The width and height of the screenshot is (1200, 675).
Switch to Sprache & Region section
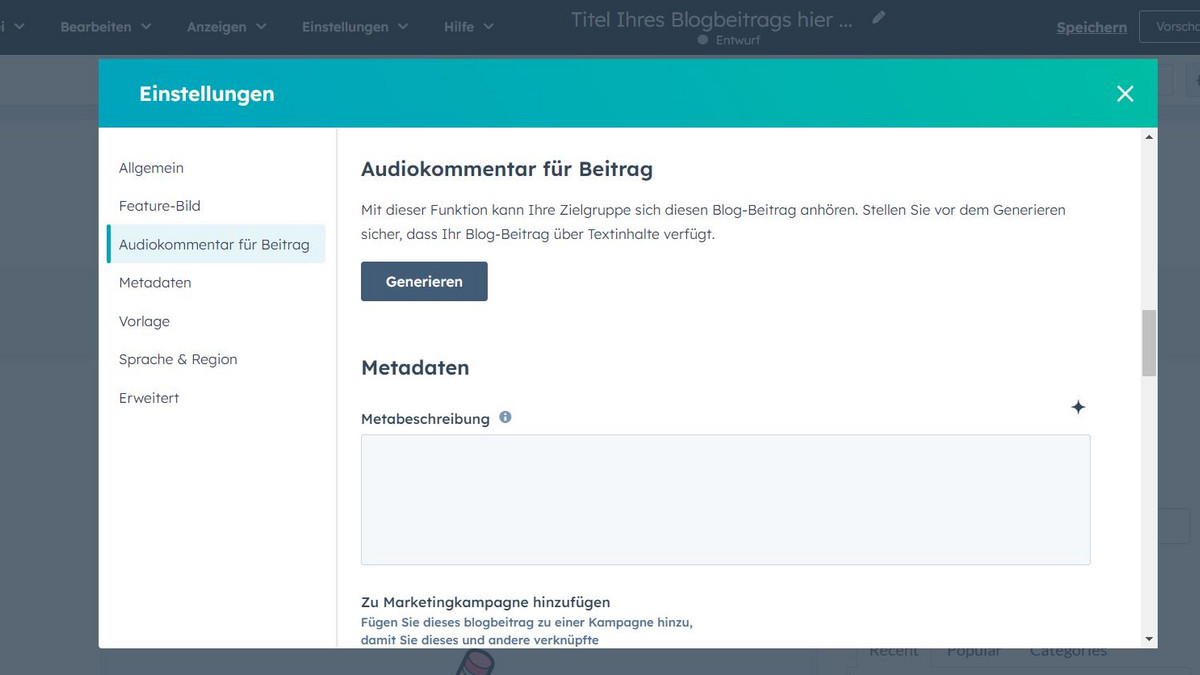(x=178, y=359)
